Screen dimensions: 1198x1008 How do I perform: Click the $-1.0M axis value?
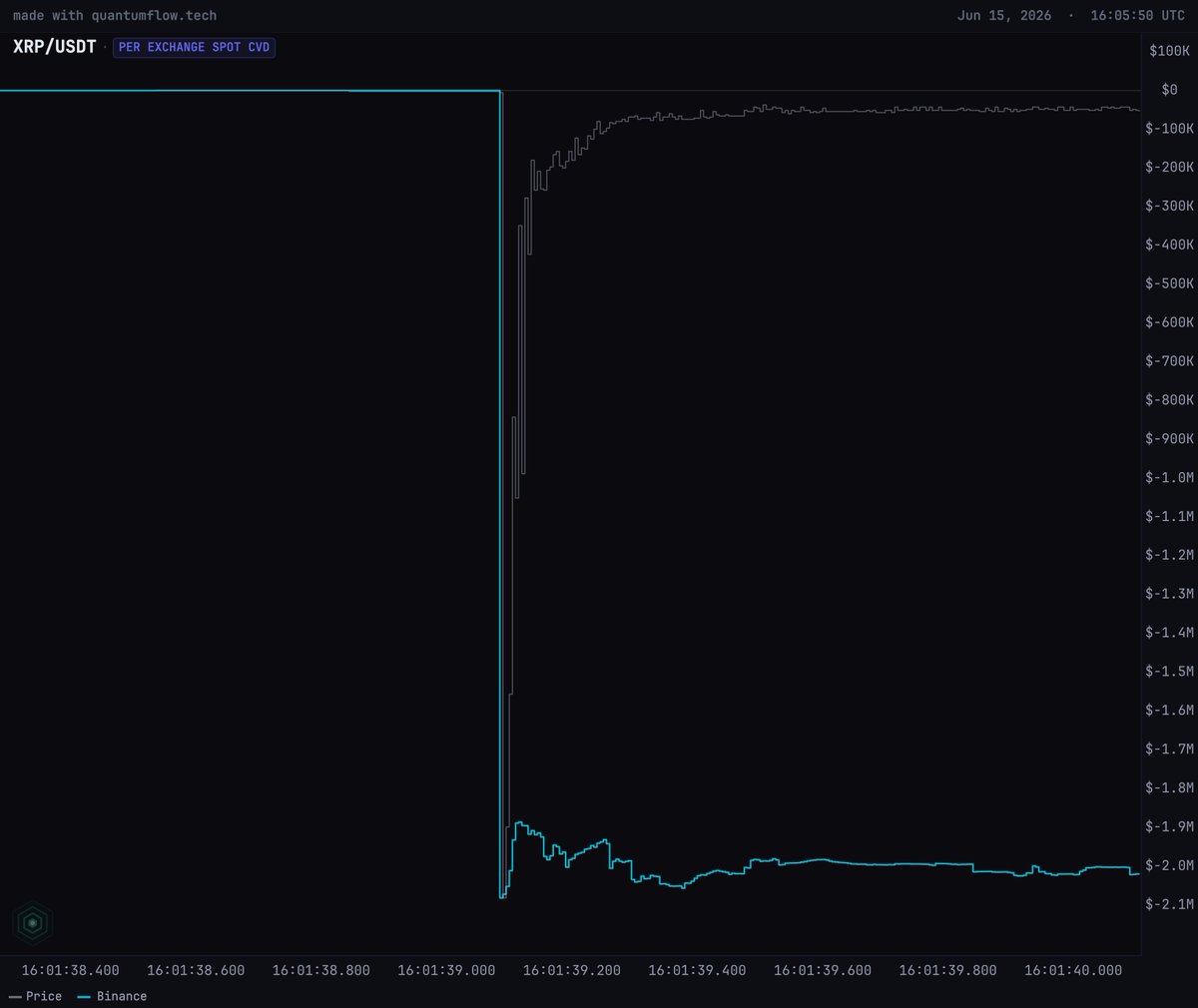click(1169, 478)
